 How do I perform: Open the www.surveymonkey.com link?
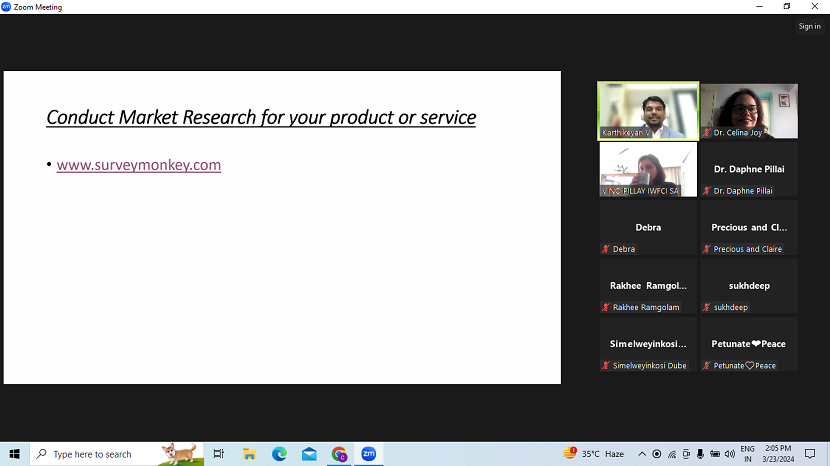[138, 165]
